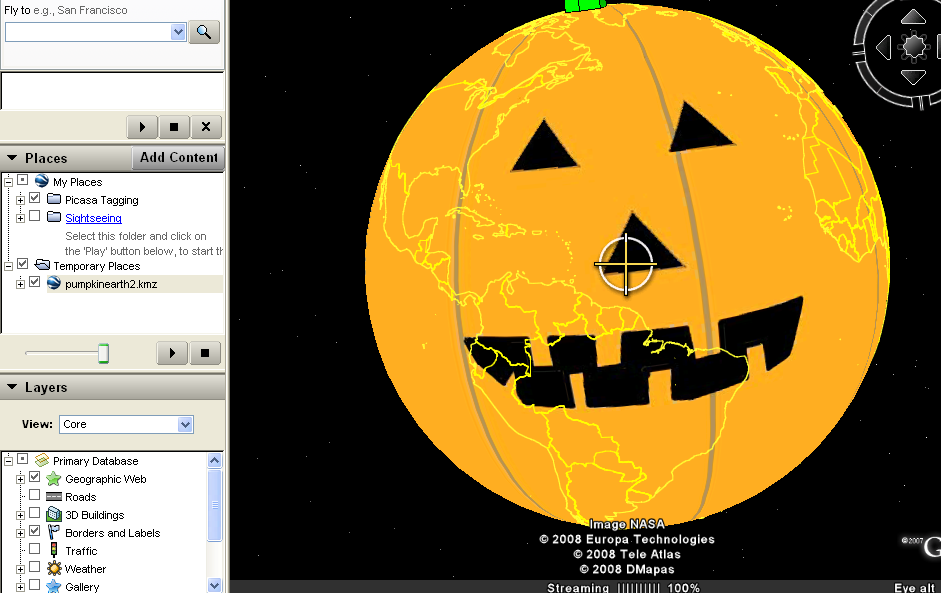Click the Geographic Web star icon
The width and height of the screenshot is (941, 593).
(x=54, y=478)
